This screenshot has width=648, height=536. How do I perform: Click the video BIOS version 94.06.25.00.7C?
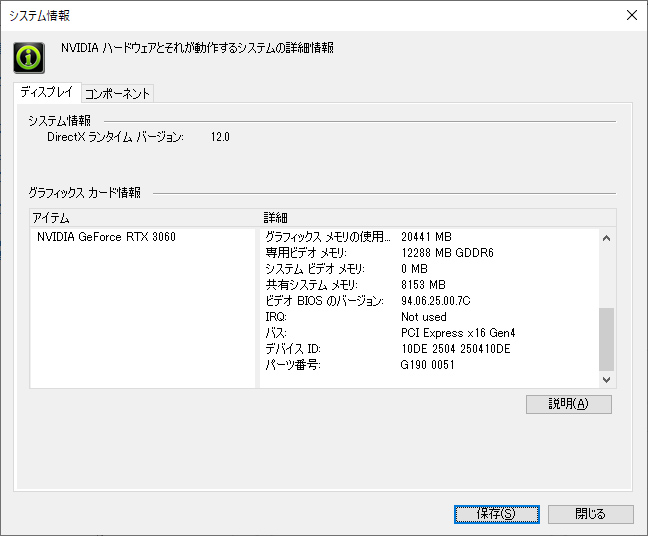pos(436,300)
